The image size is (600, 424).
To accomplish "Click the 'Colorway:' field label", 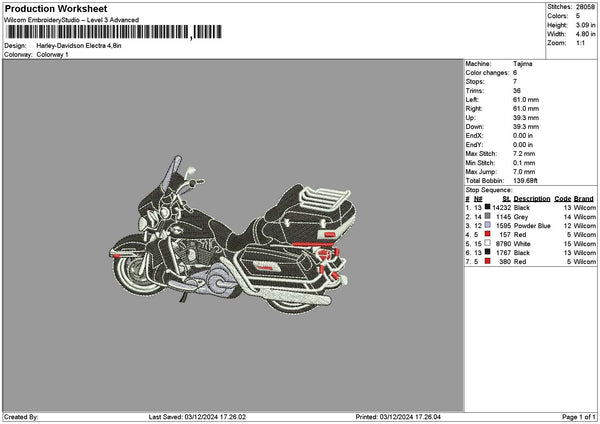I will click(18, 55).
